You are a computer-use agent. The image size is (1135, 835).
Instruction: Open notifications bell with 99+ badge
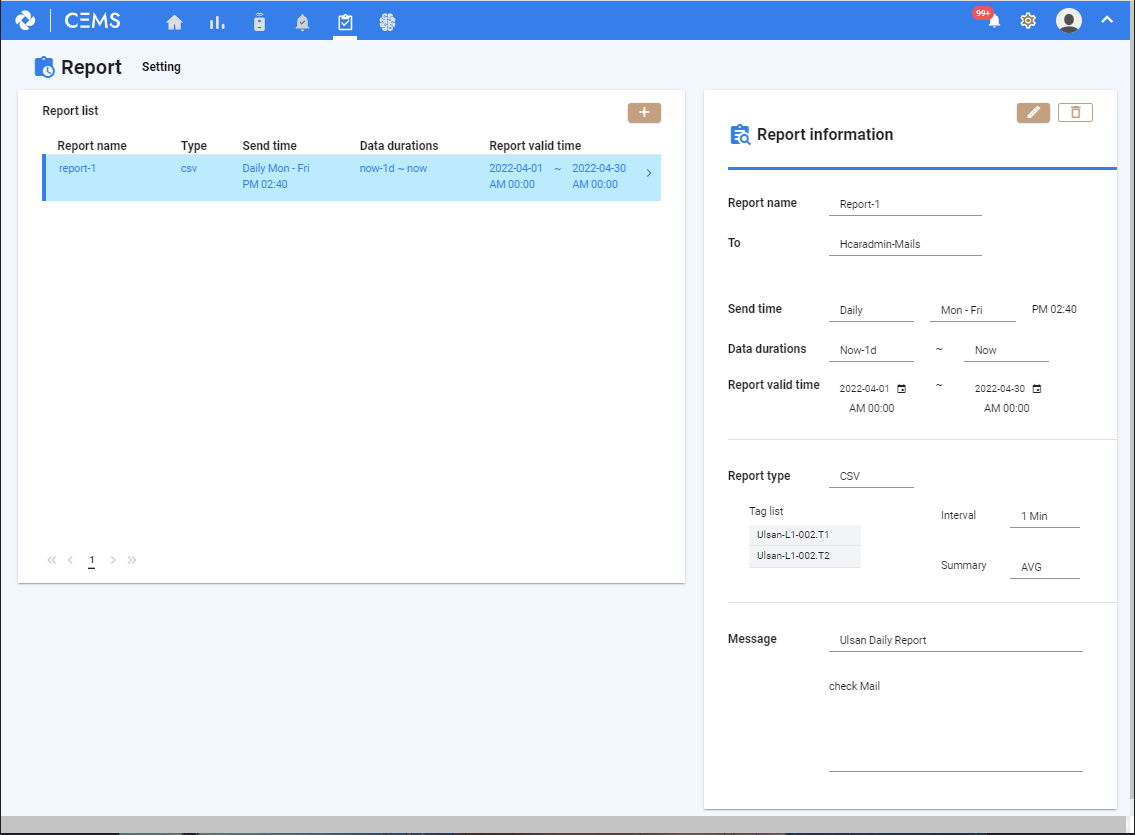[993, 21]
